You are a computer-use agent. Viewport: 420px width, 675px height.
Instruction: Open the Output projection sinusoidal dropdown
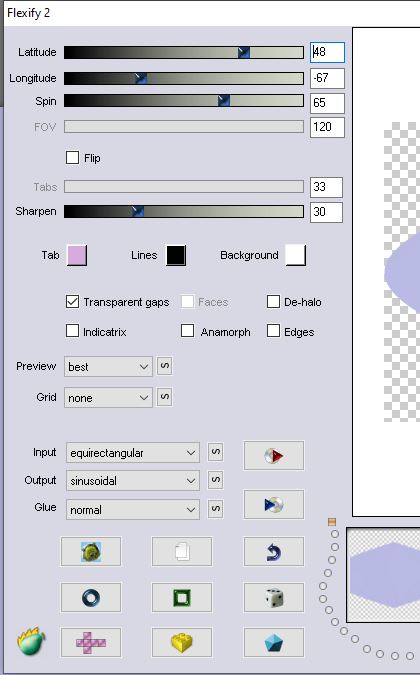(x=133, y=481)
